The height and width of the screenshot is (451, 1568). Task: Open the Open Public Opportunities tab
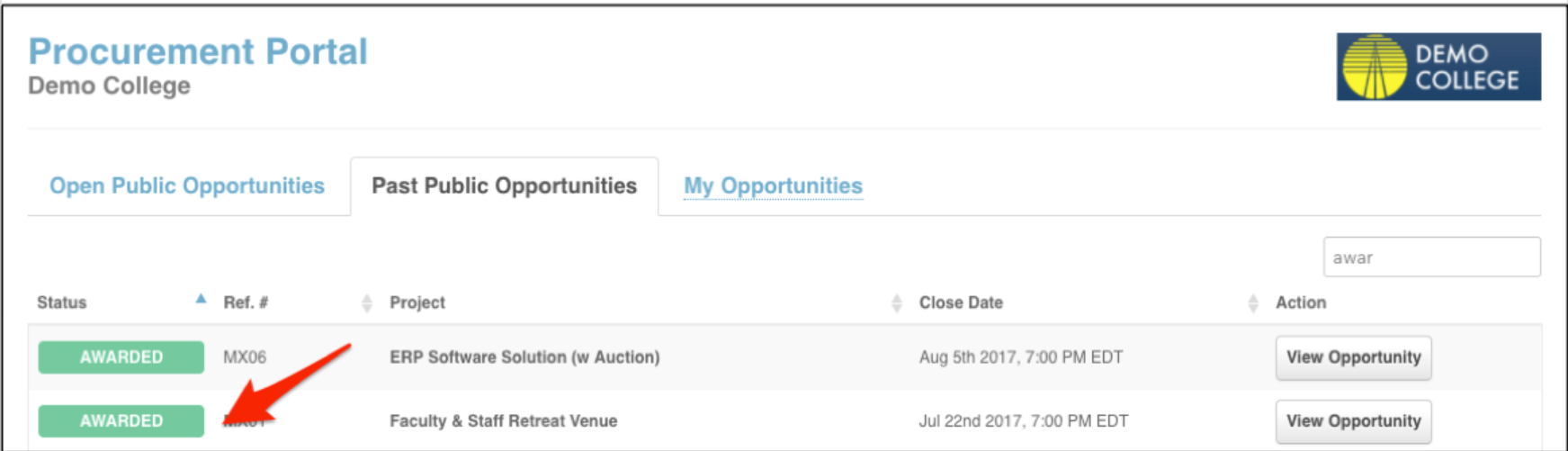tap(187, 185)
